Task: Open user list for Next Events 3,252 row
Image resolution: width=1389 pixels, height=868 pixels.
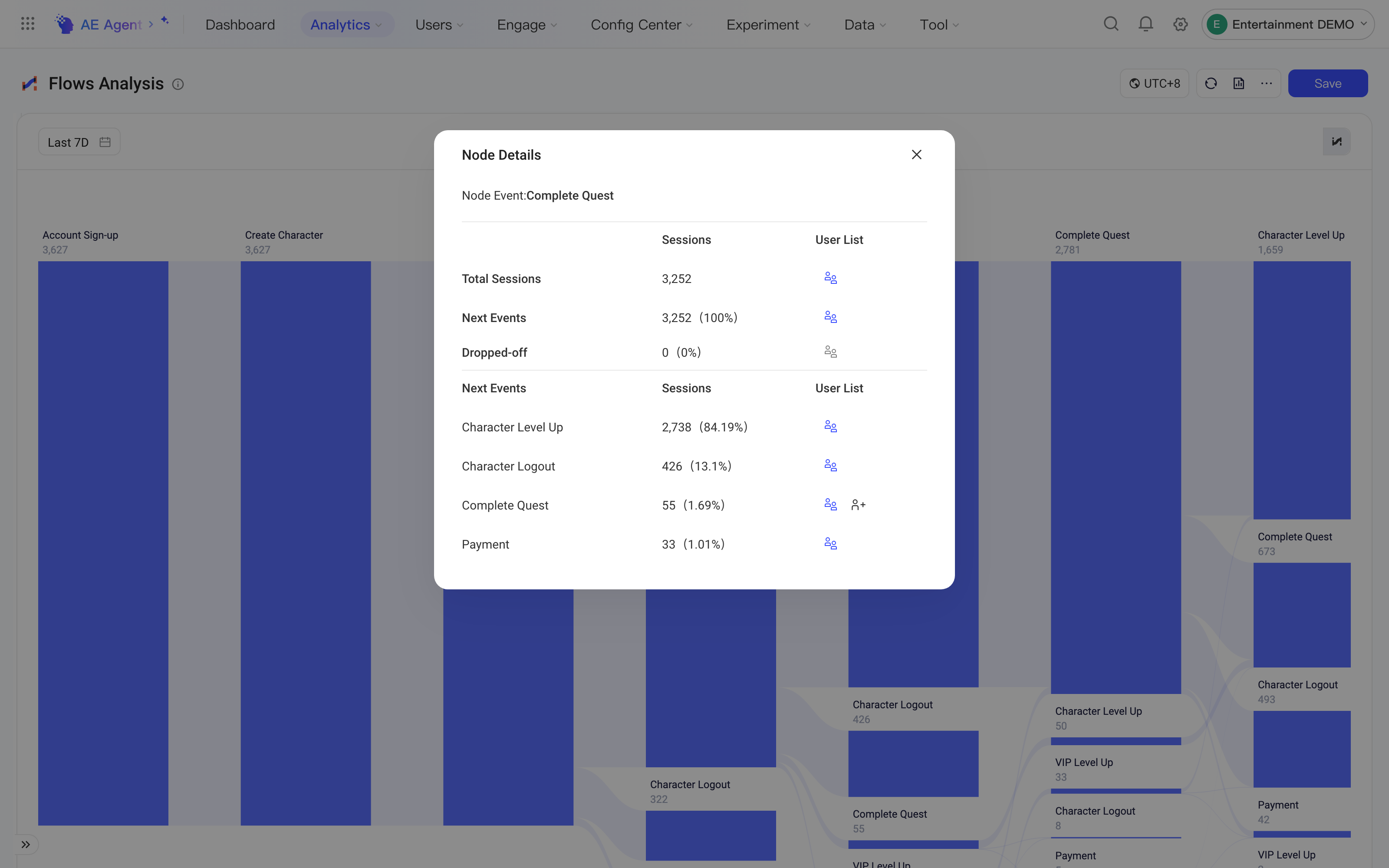Action: 830,317
